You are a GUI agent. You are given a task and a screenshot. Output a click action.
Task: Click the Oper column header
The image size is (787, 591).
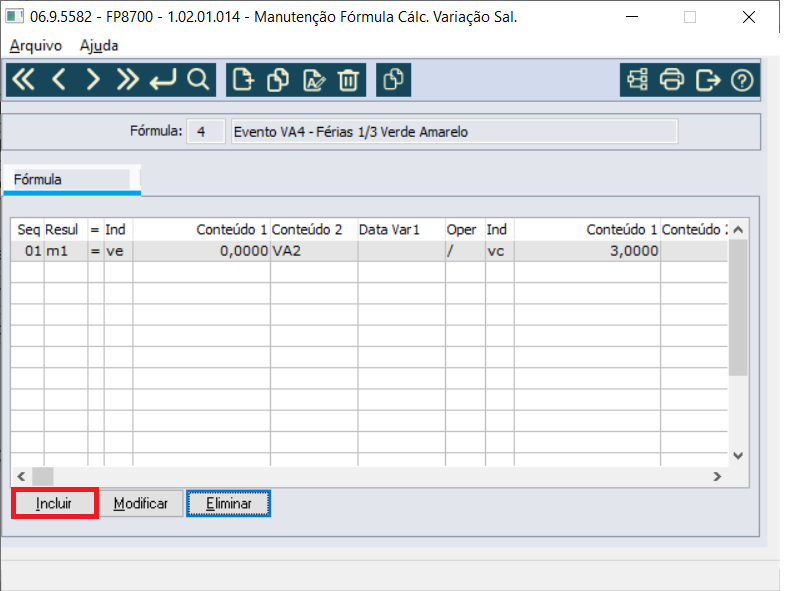(465, 229)
